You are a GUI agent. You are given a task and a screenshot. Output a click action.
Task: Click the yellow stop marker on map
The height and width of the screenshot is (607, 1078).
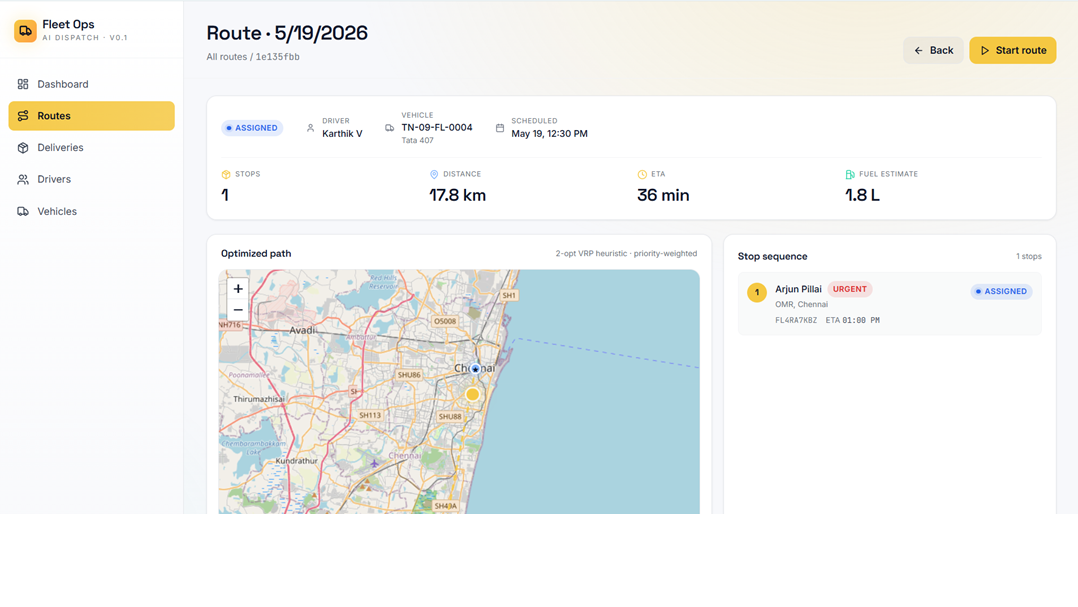pos(472,395)
